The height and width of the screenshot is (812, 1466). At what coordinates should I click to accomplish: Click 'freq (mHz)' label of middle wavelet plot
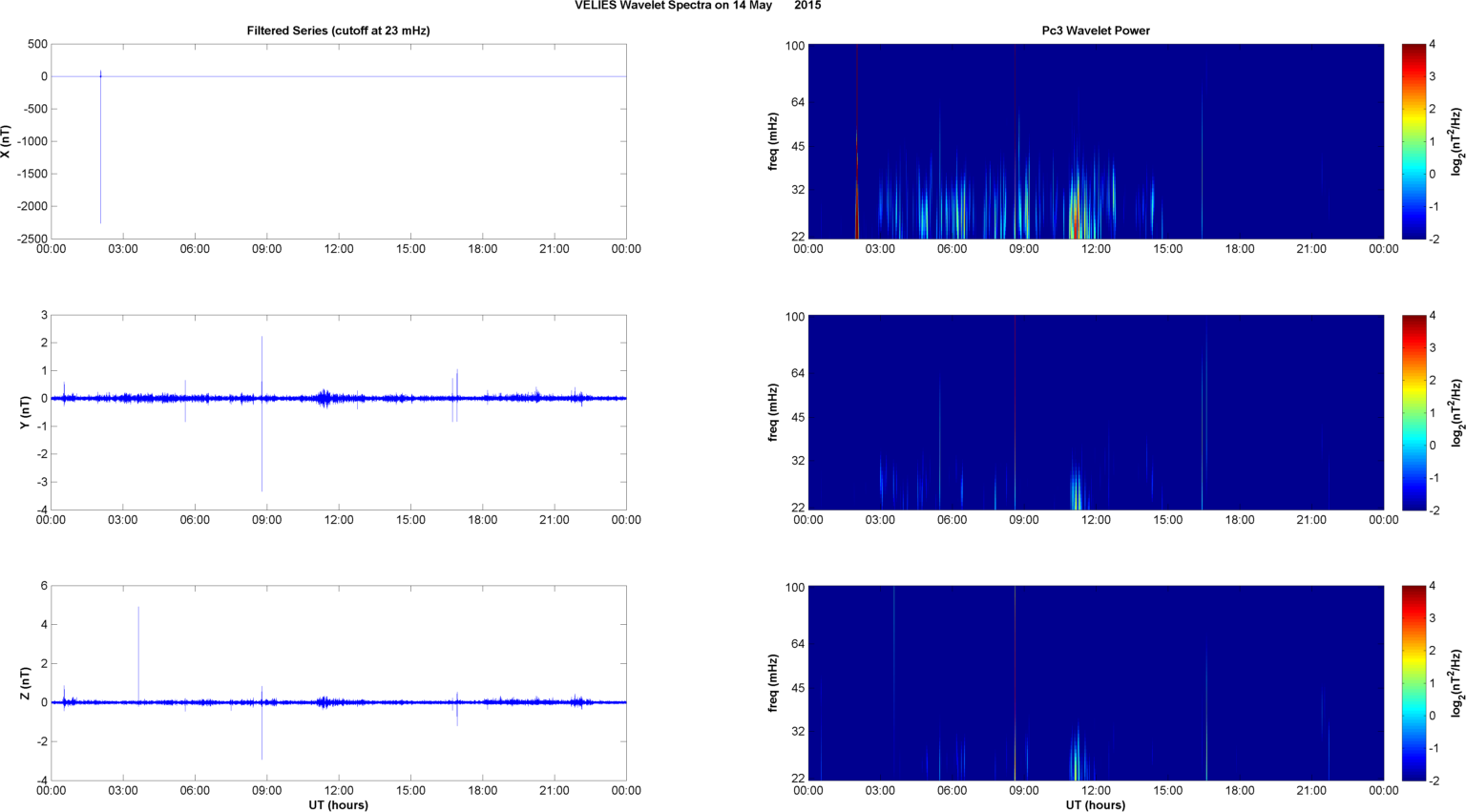click(773, 412)
